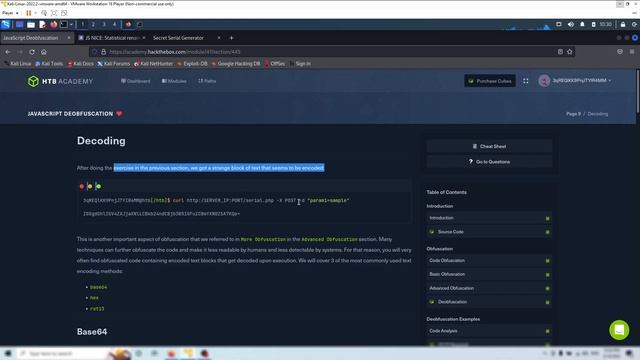Open the Kali Docs bookmark
Screen dimensions: 640x360
(x=80, y=64)
